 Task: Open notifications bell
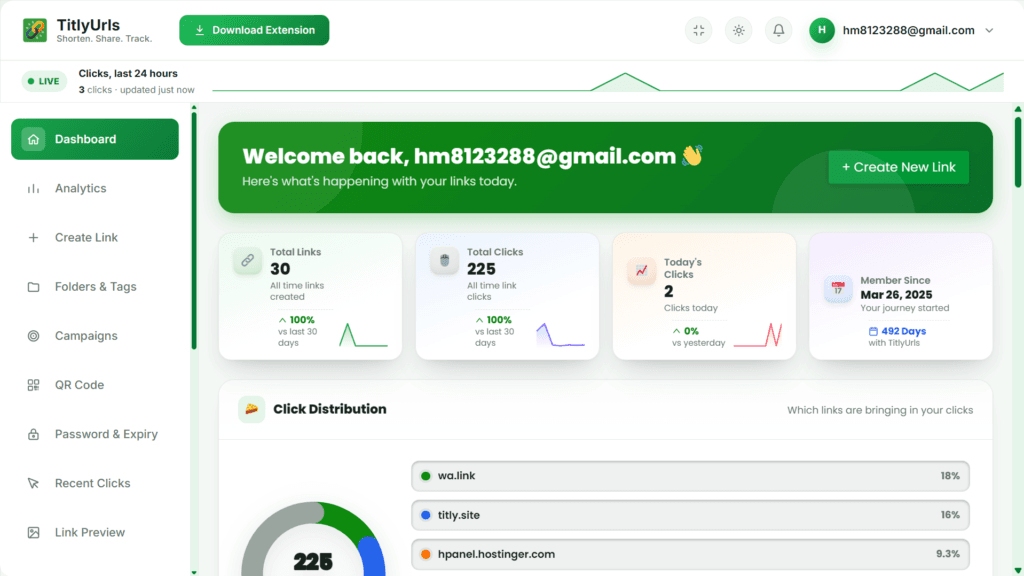(778, 30)
